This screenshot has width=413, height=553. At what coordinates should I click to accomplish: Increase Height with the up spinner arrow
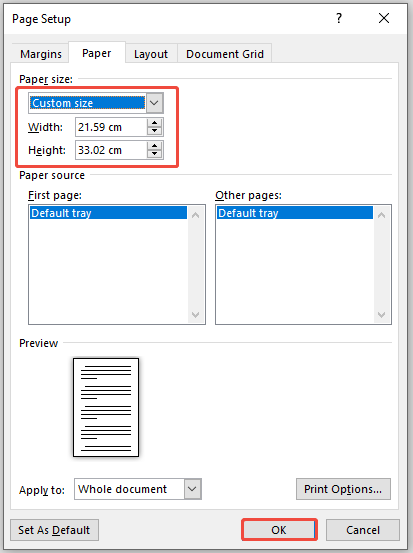154,146
